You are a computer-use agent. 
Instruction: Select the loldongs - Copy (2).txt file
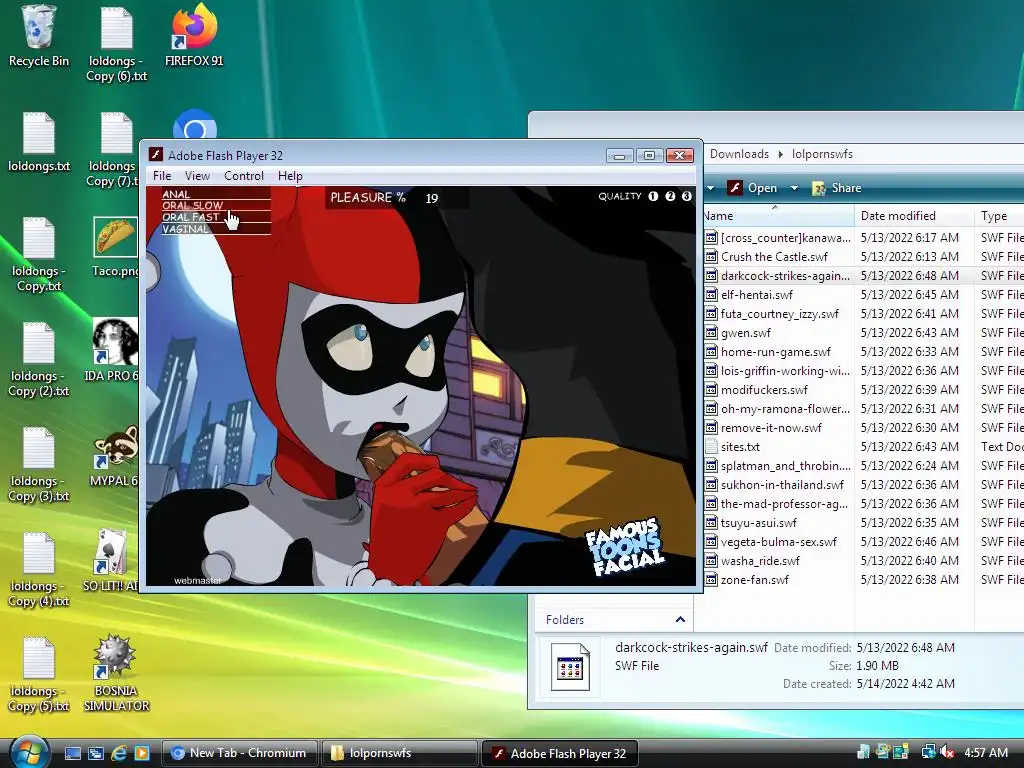coord(39,359)
